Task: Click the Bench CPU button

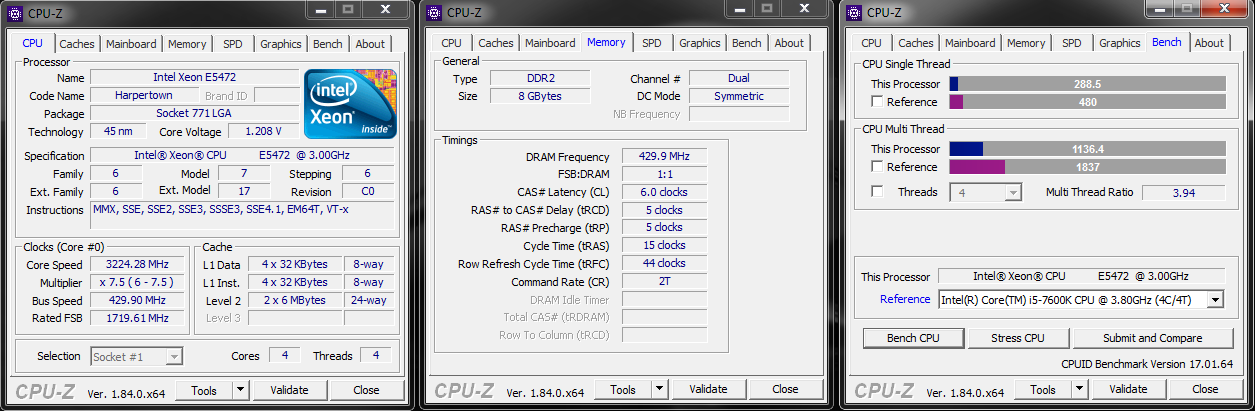Action: coord(913,338)
